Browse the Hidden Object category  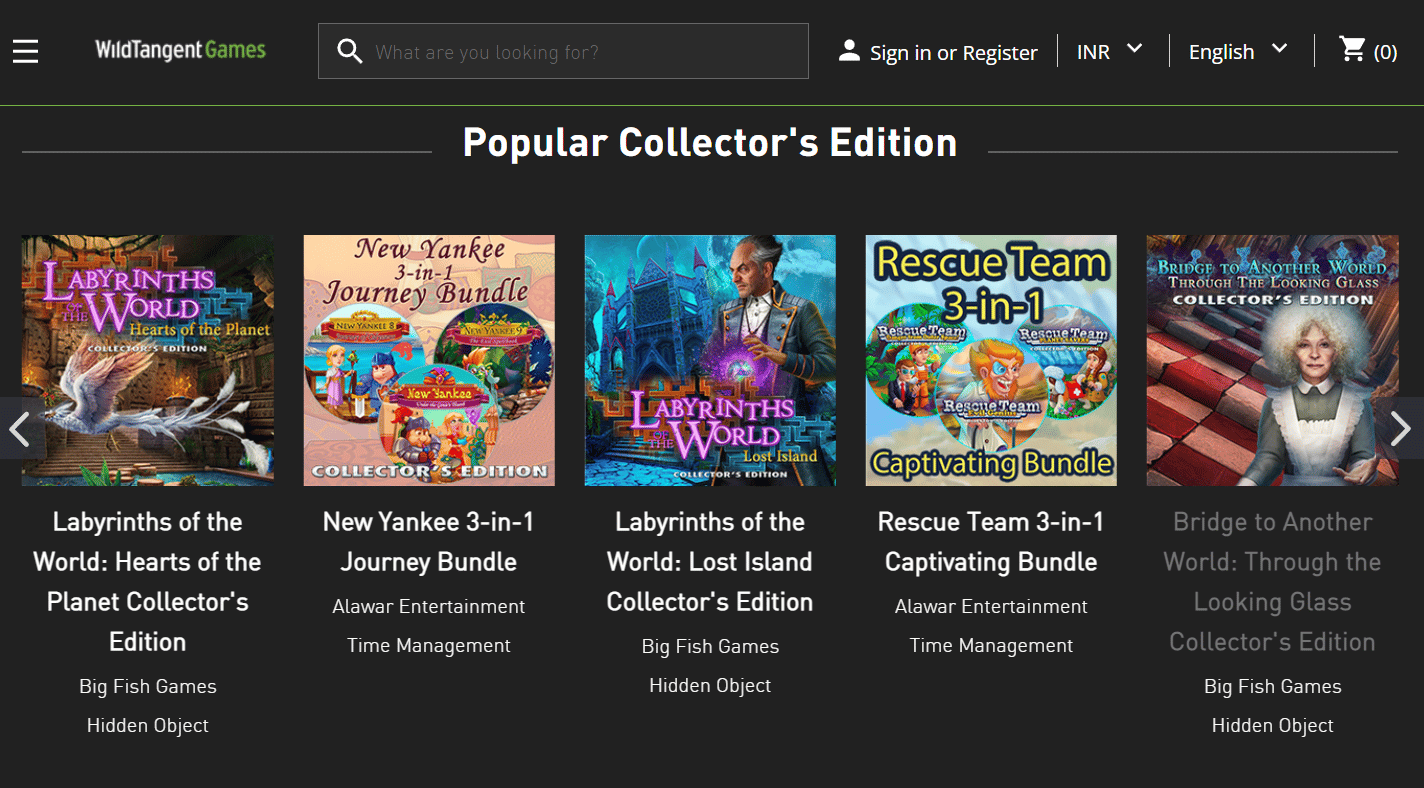(147, 725)
